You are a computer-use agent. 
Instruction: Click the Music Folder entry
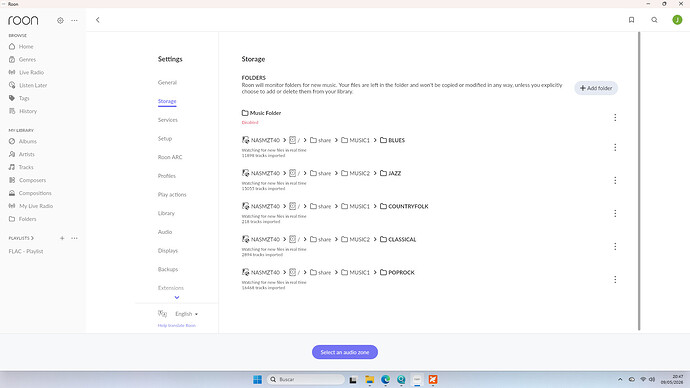coord(261,113)
